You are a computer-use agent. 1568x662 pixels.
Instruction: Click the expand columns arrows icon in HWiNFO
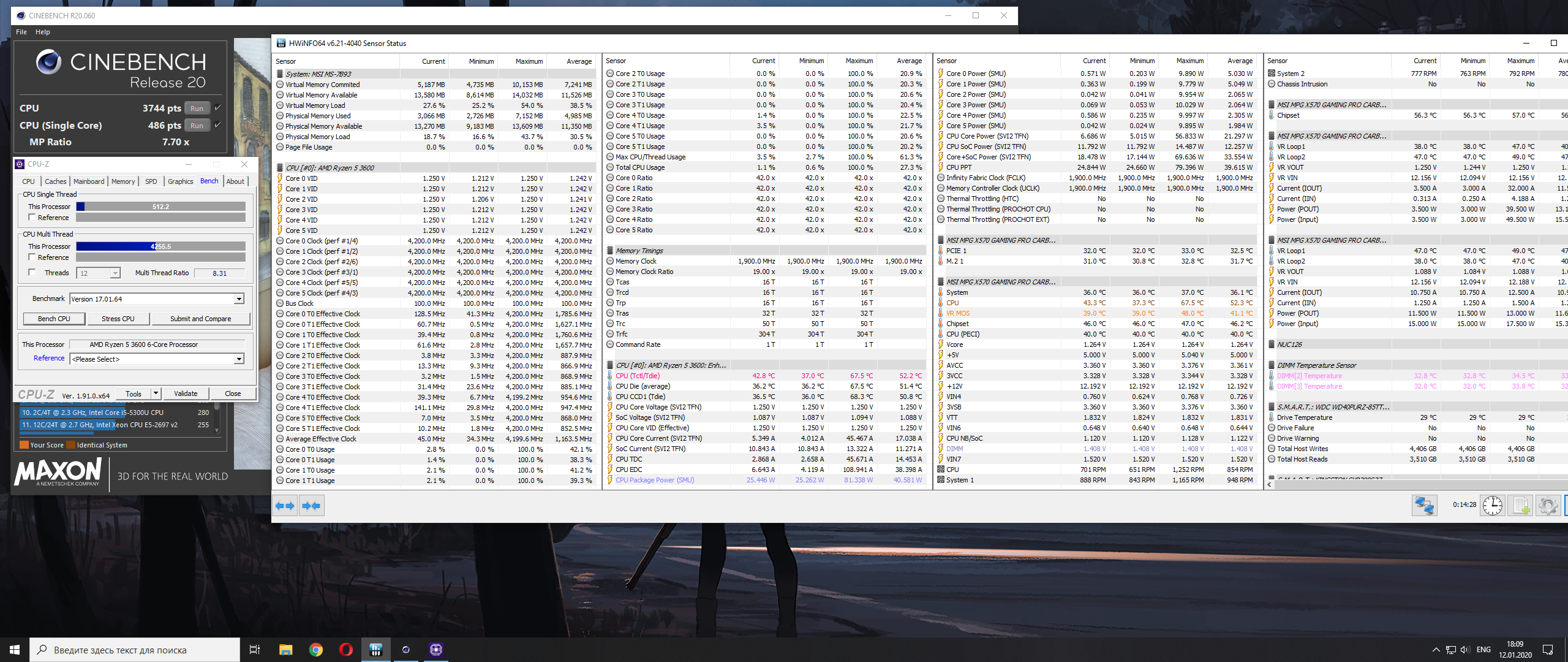pos(285,506)
